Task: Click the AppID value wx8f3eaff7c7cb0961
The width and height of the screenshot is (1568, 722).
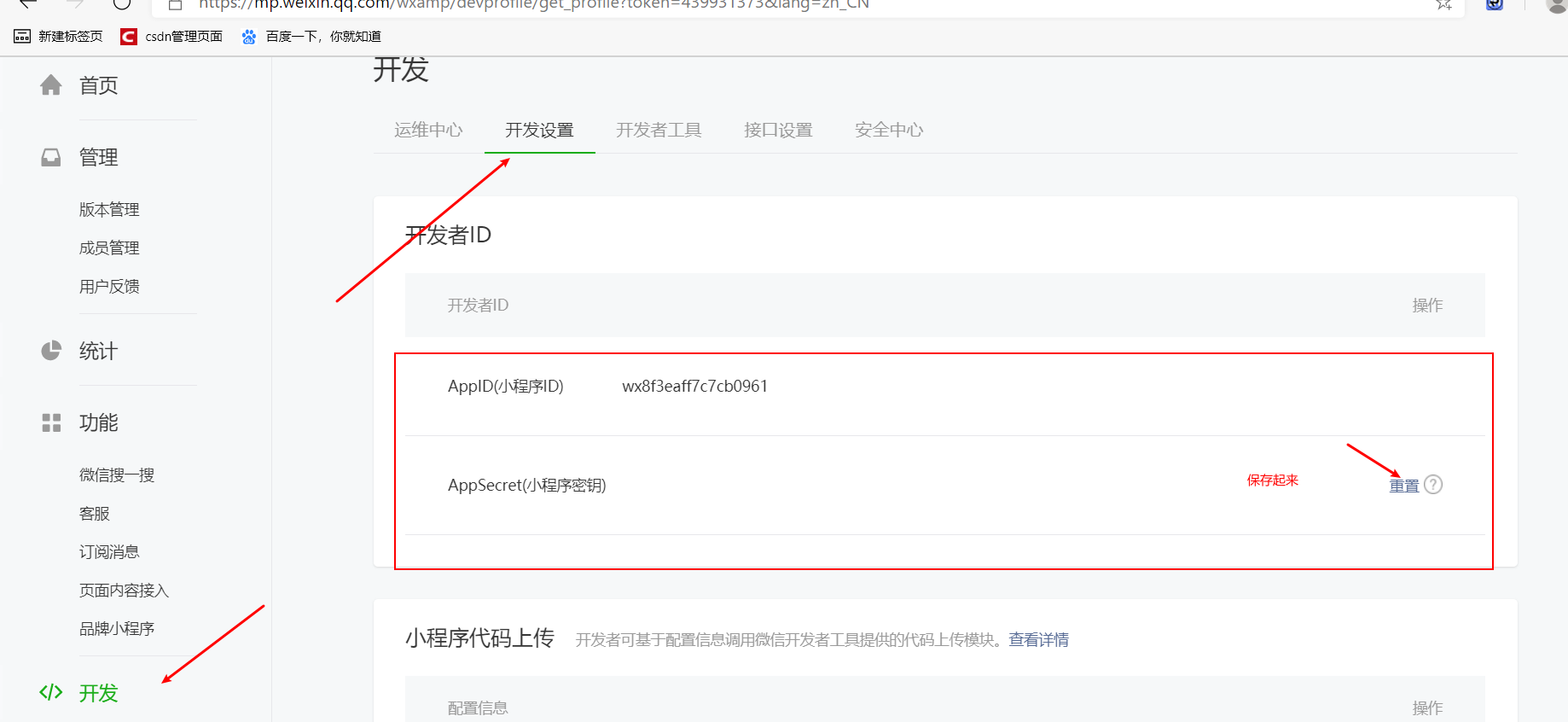Action: pos(695,386)
